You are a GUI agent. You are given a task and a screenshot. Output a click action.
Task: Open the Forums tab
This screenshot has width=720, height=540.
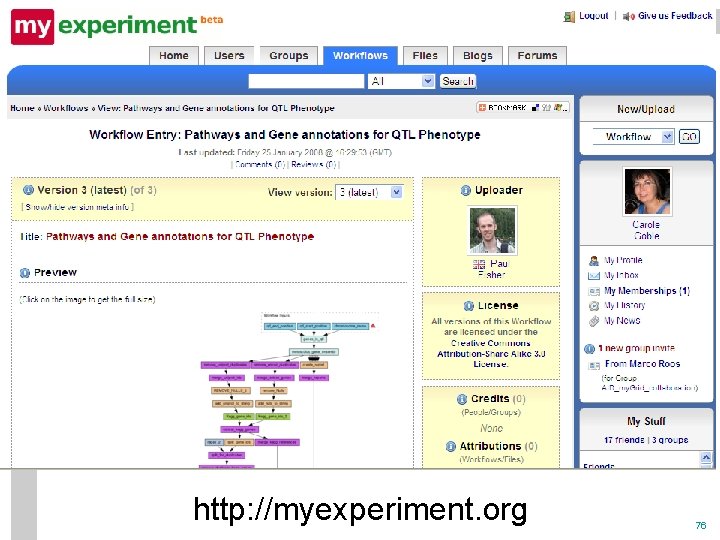coord(537,56)
